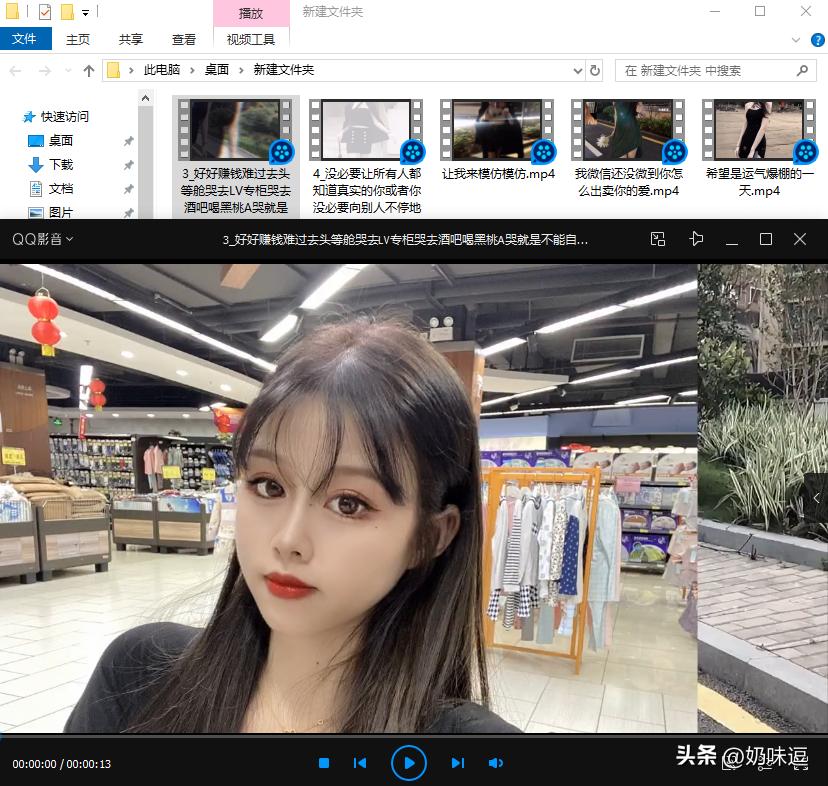Stop video playback

[324, 763]
